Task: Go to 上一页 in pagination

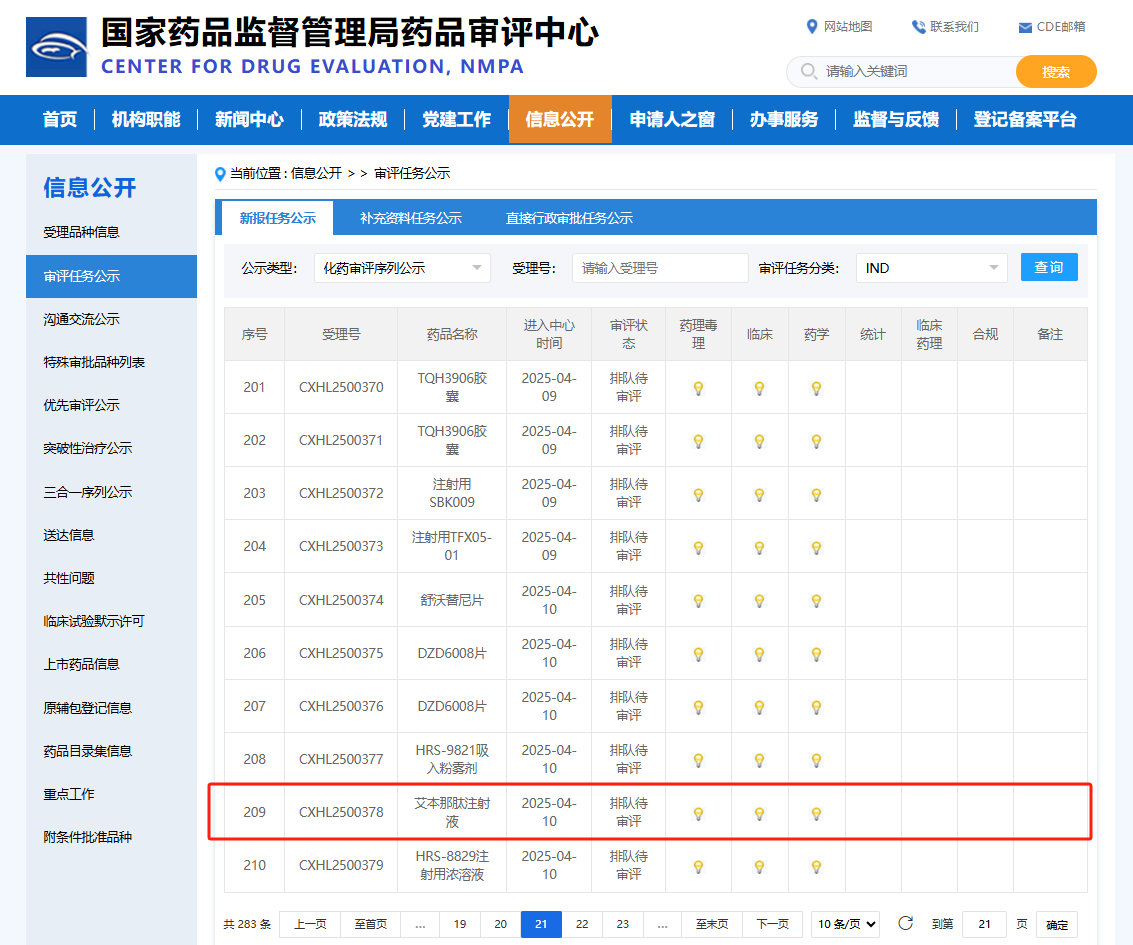Action: click(310, 924)
